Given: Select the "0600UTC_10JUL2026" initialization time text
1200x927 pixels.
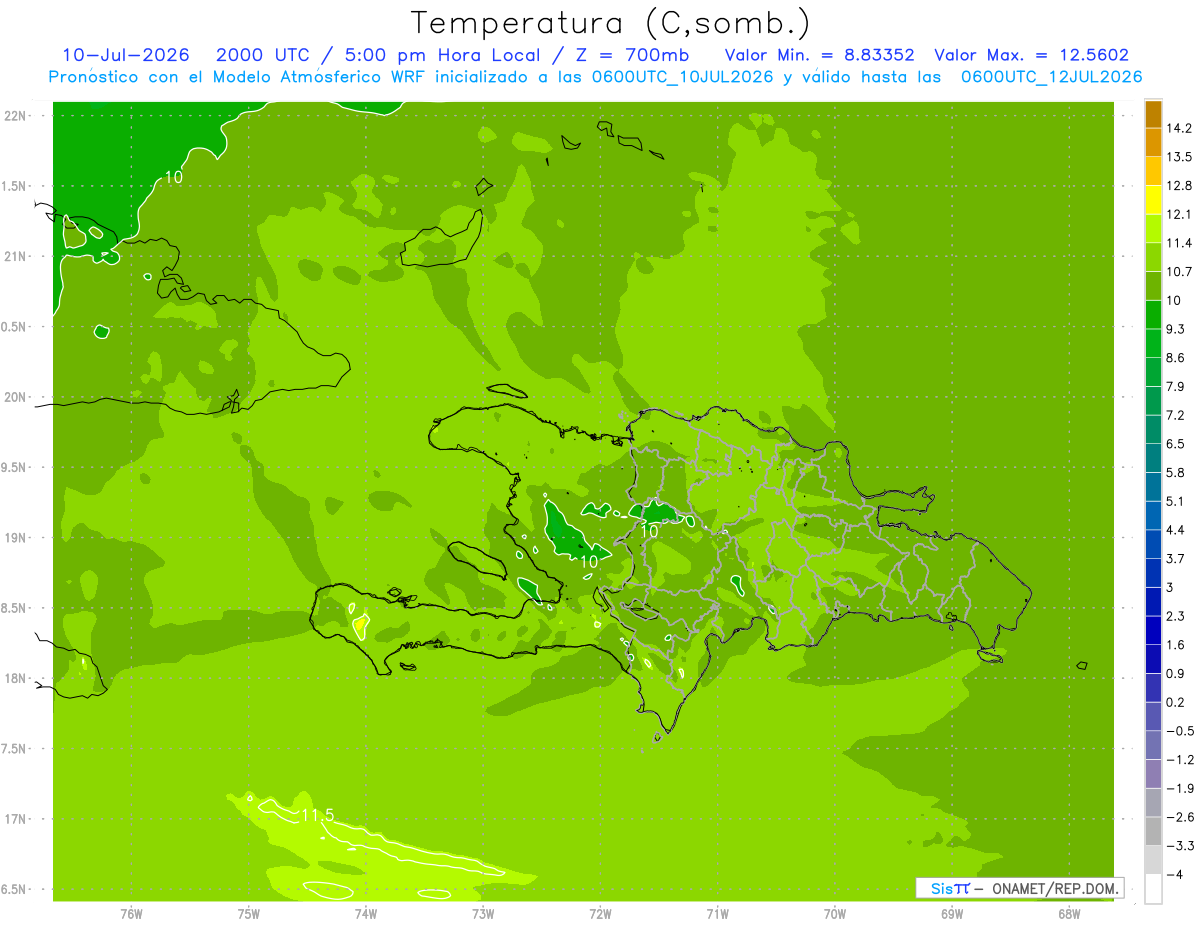Looking at the screenshot, I should point(685,77).
